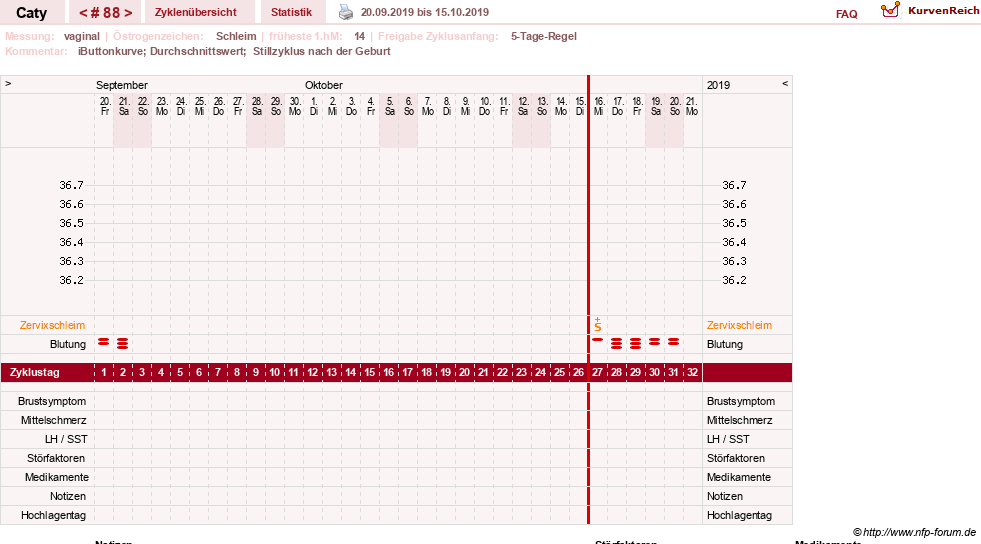The height and width of the screenshot is (544, 981).
Task: Click the '30. Mo' date header
Action: (295, 106)
